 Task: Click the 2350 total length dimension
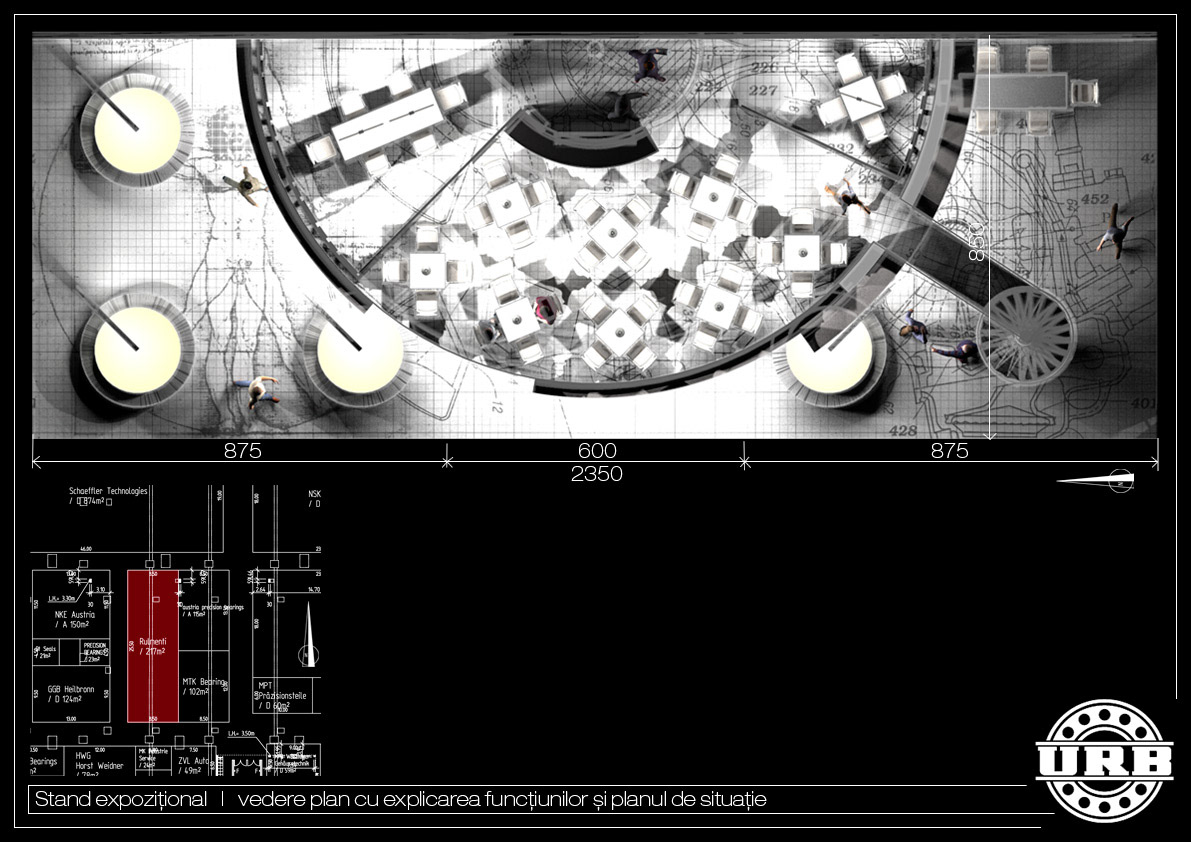point(596,474)
